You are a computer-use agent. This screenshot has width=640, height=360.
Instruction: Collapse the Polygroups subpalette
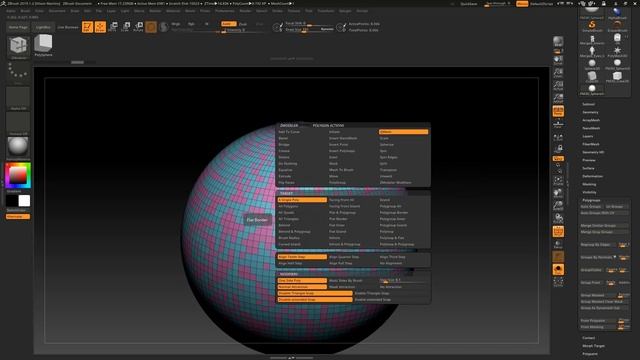click(591, 200)
